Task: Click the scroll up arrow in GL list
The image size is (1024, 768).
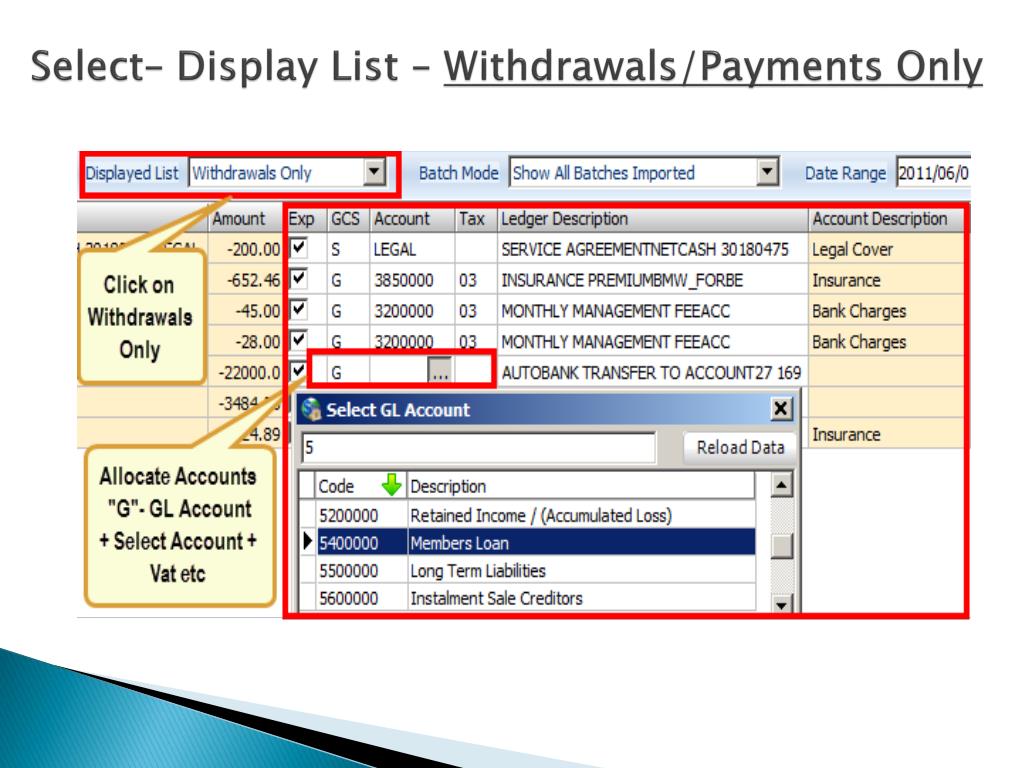Action: tap(781, 485)
